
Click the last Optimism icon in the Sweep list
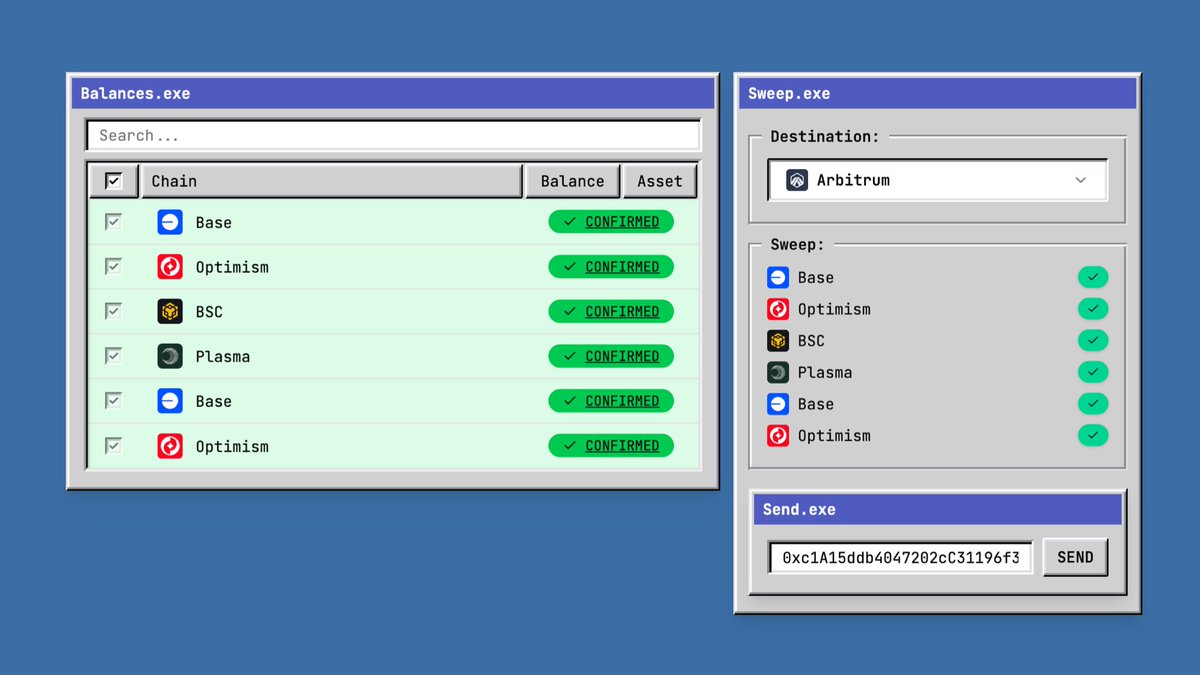tap(778, 436)
